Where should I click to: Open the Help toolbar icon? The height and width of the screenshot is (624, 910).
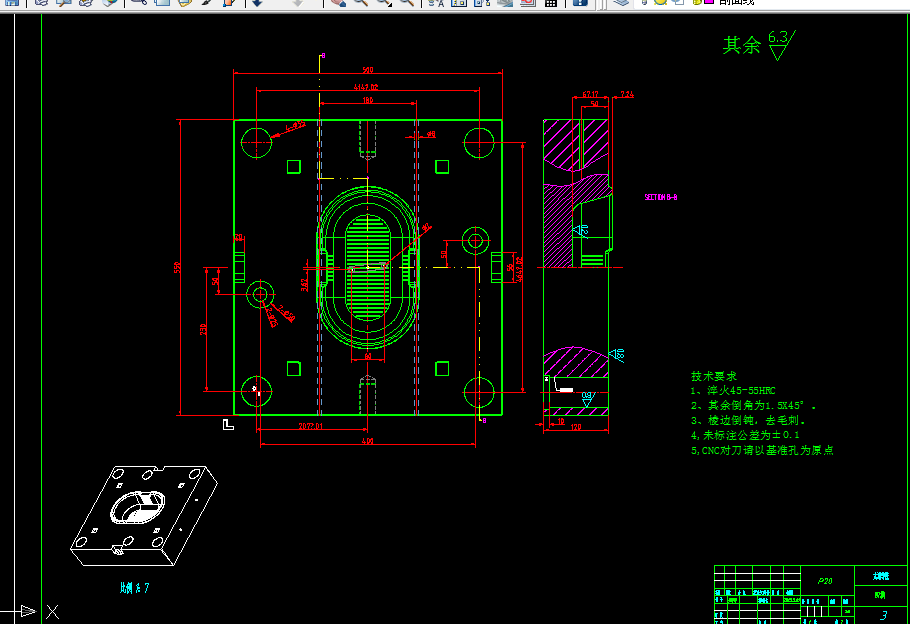(580, 2)
